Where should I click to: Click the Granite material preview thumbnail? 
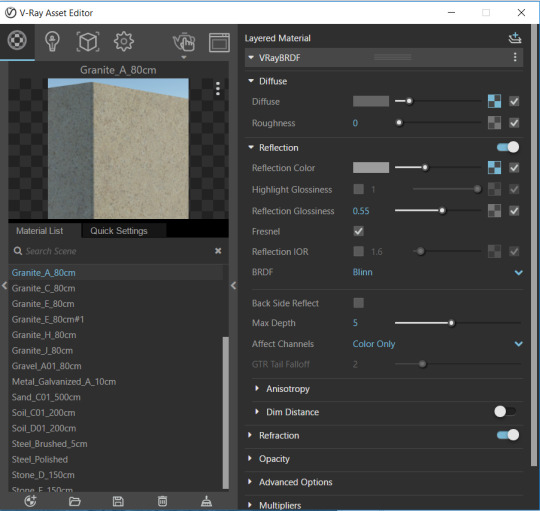tap(118, 148)
